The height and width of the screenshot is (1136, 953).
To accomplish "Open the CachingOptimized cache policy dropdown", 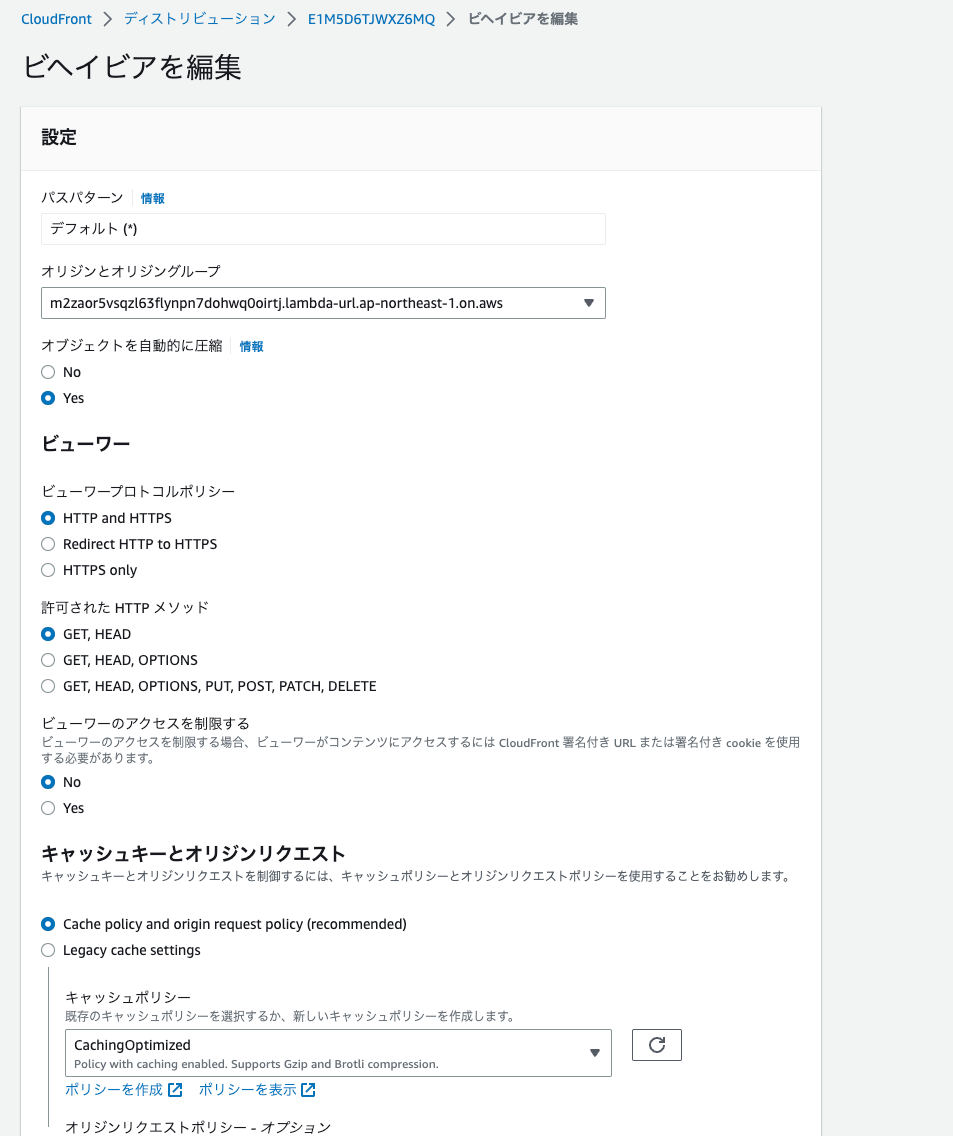I will [338, 1053].
